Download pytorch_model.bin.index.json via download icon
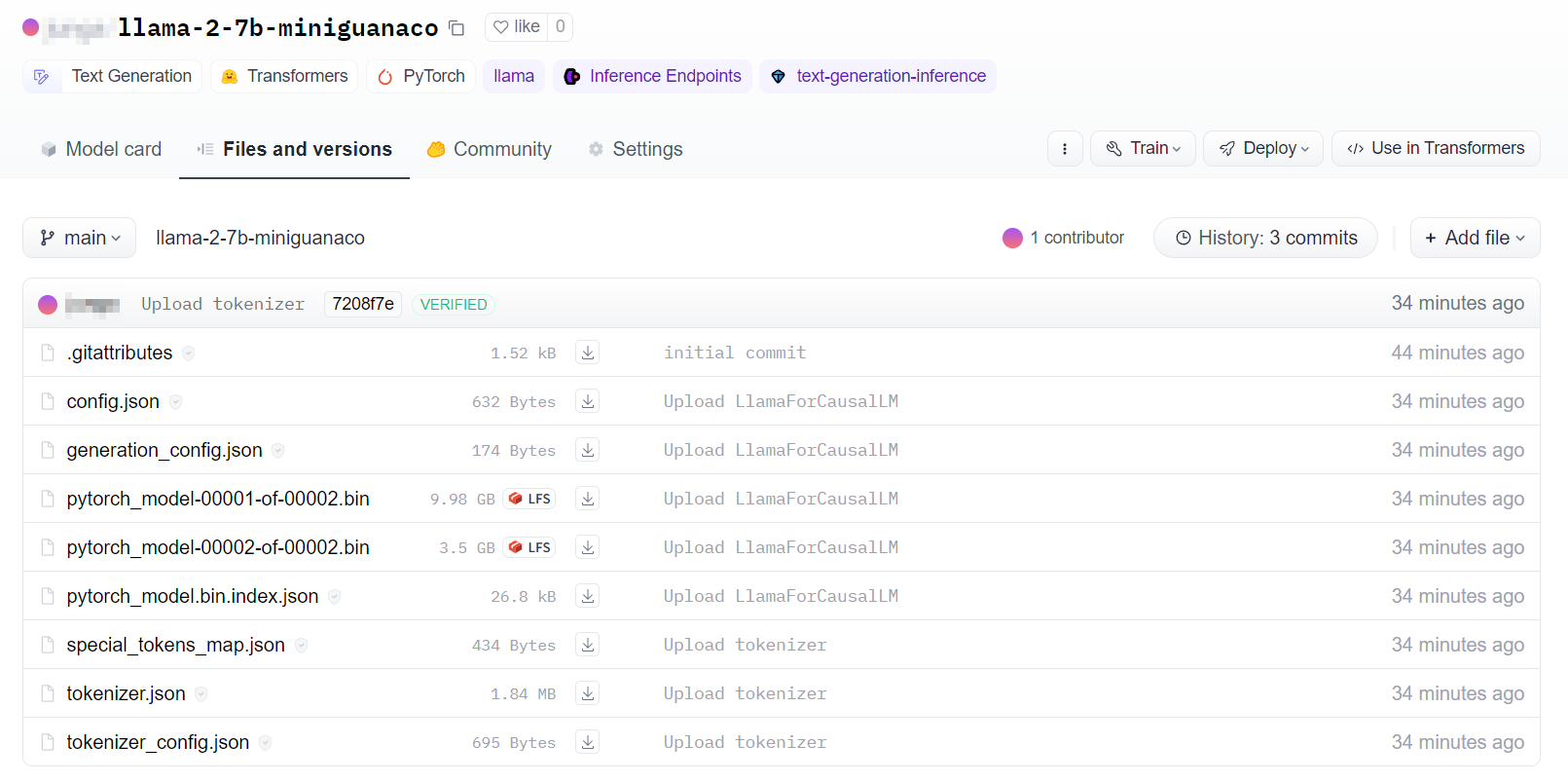1568x782 pixels. pos(587,596)
